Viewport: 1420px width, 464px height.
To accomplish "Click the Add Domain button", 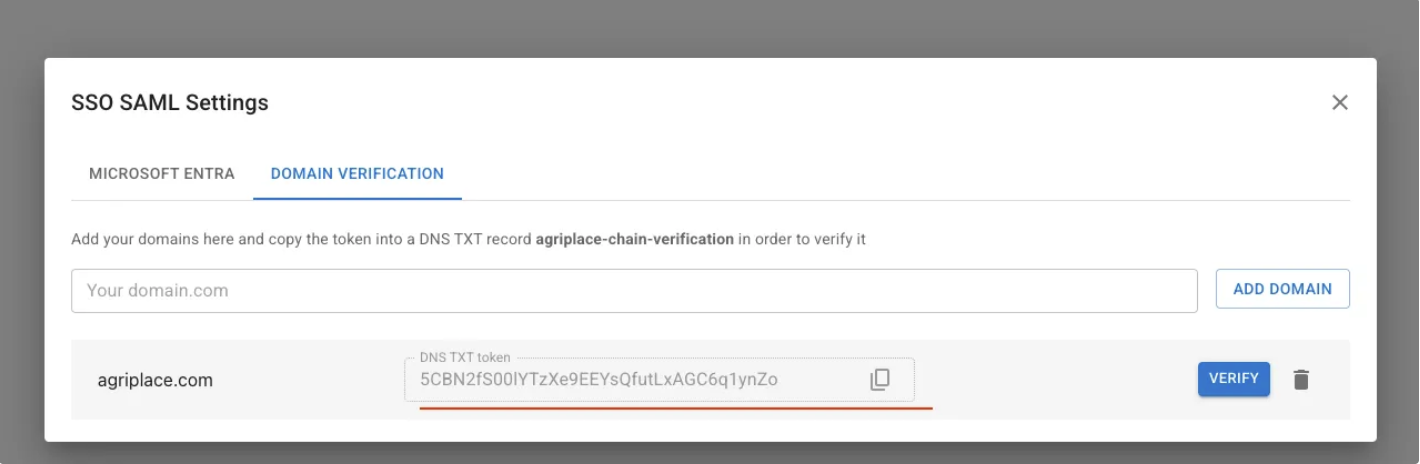I will [1282, 289].
